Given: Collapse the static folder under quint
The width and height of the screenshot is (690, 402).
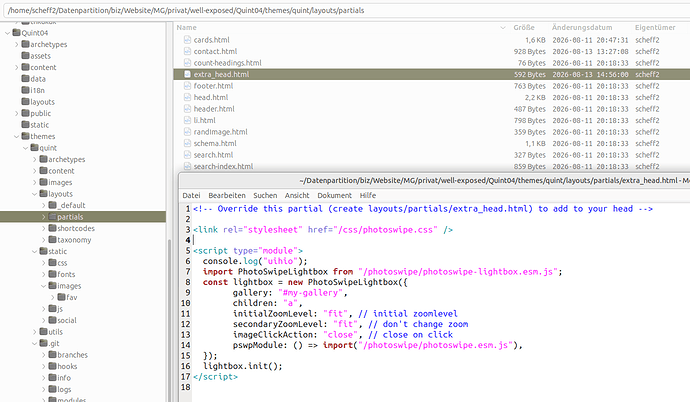Looking at the screenshot, I should point(34,252).
